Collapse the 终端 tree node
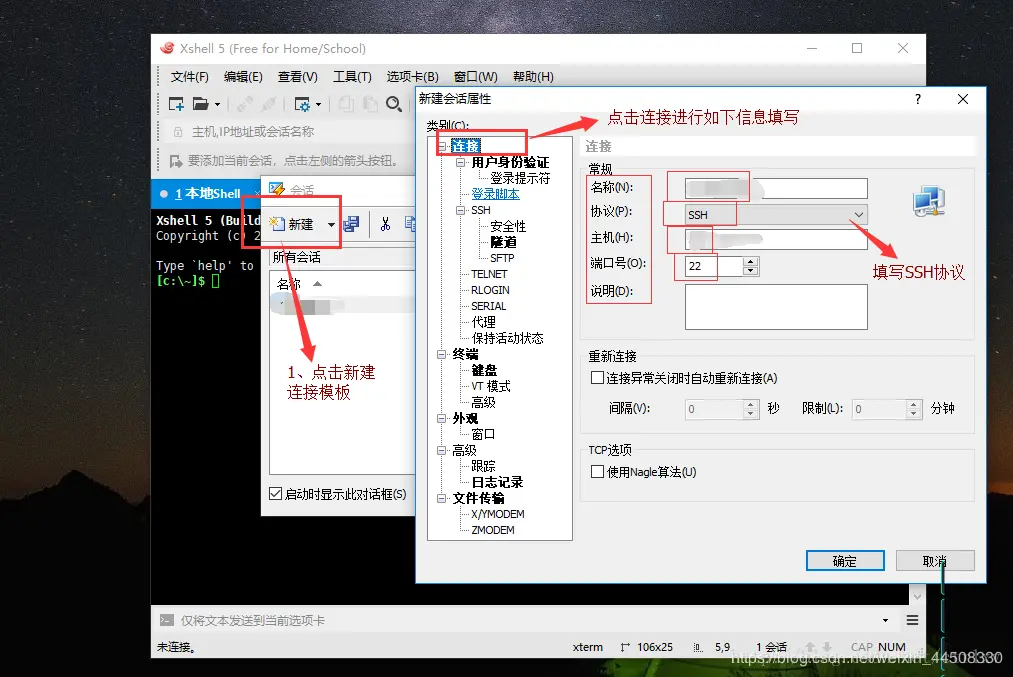1013x677 pixels. pyautogui.click(x=440, y=353)
